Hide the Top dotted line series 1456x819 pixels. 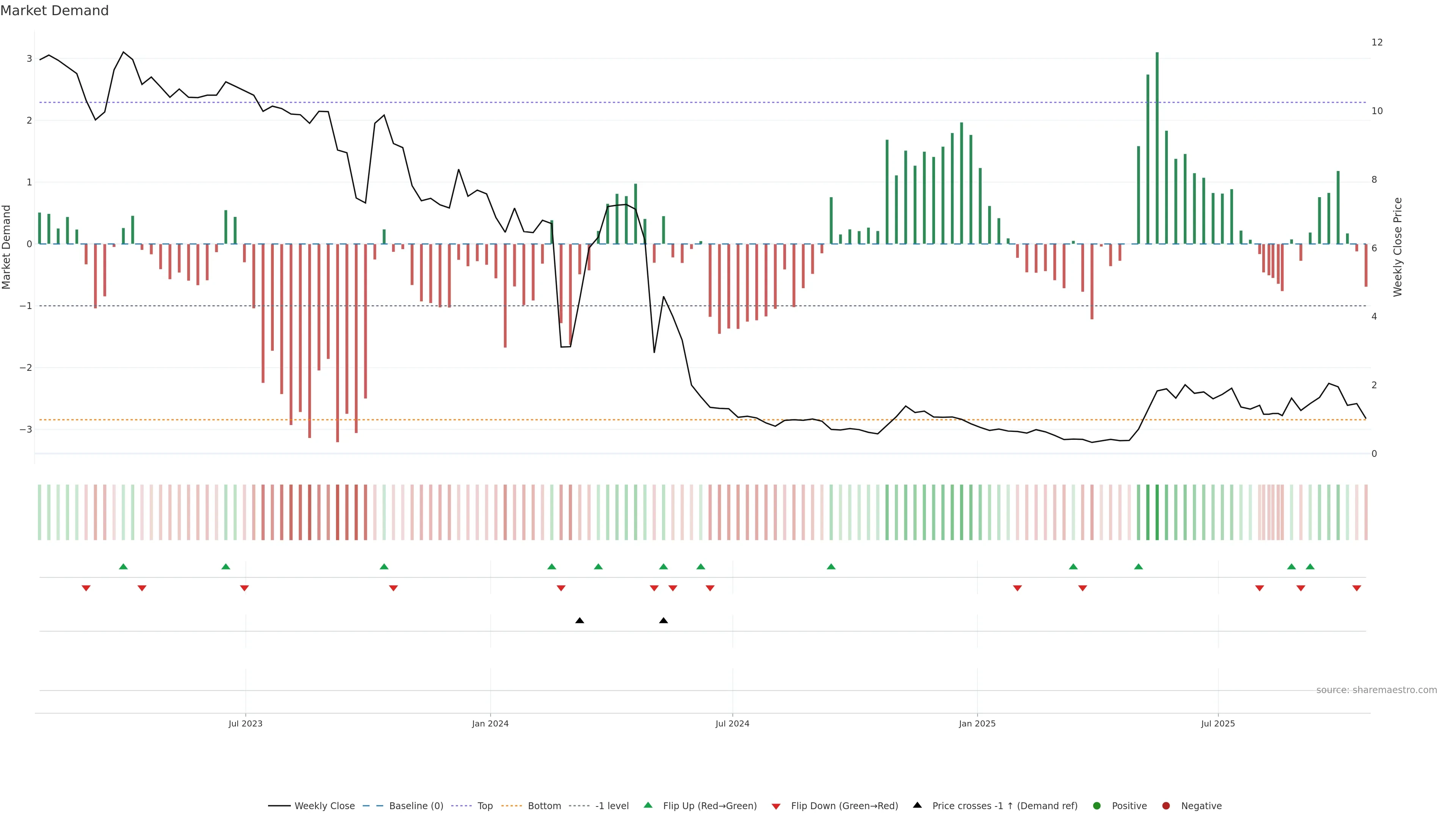tap(485, 805)
